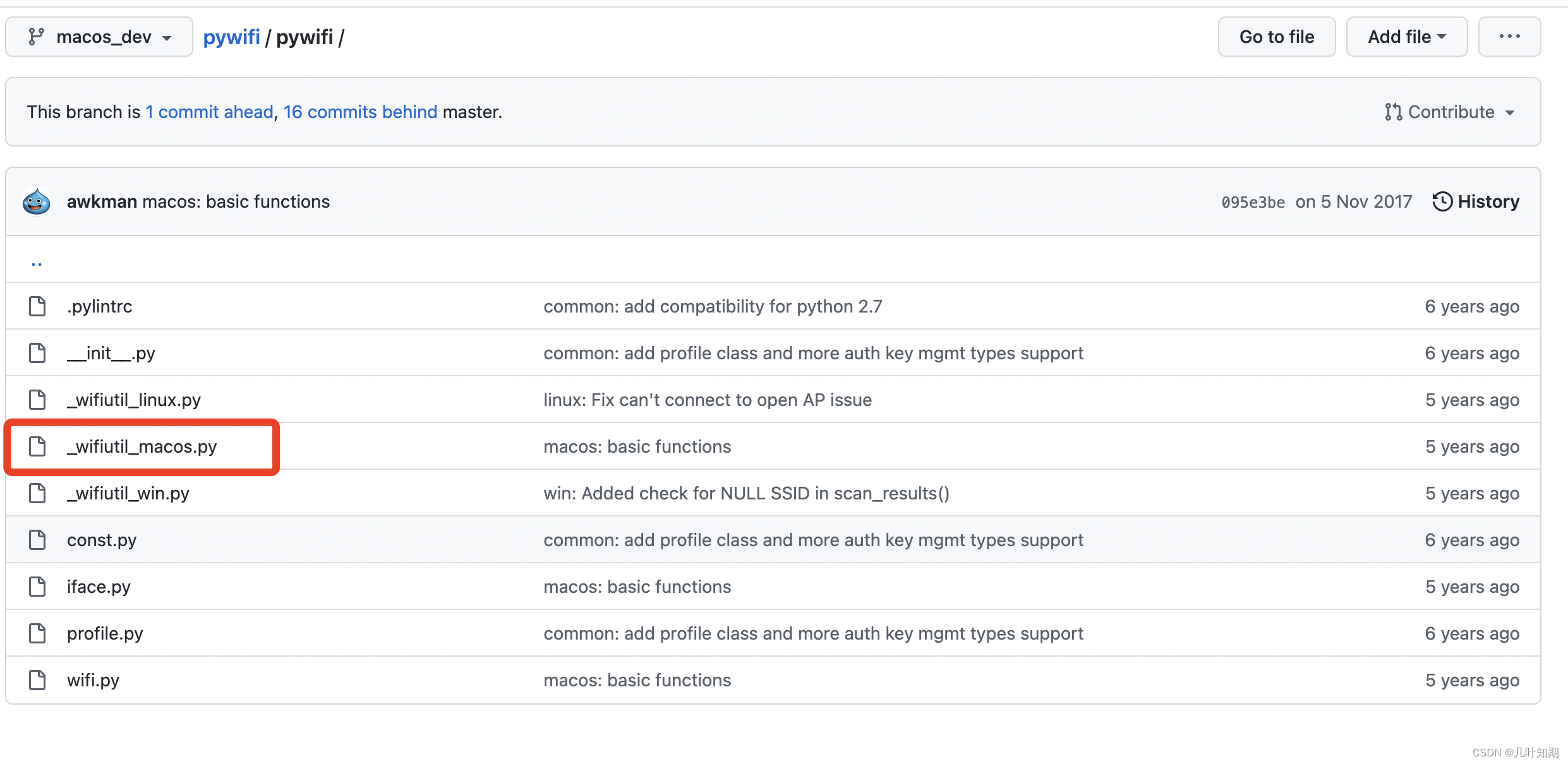Click file icon beside .pylintrc
This screenshot has width=1568, height=764.
pos(37,306)
